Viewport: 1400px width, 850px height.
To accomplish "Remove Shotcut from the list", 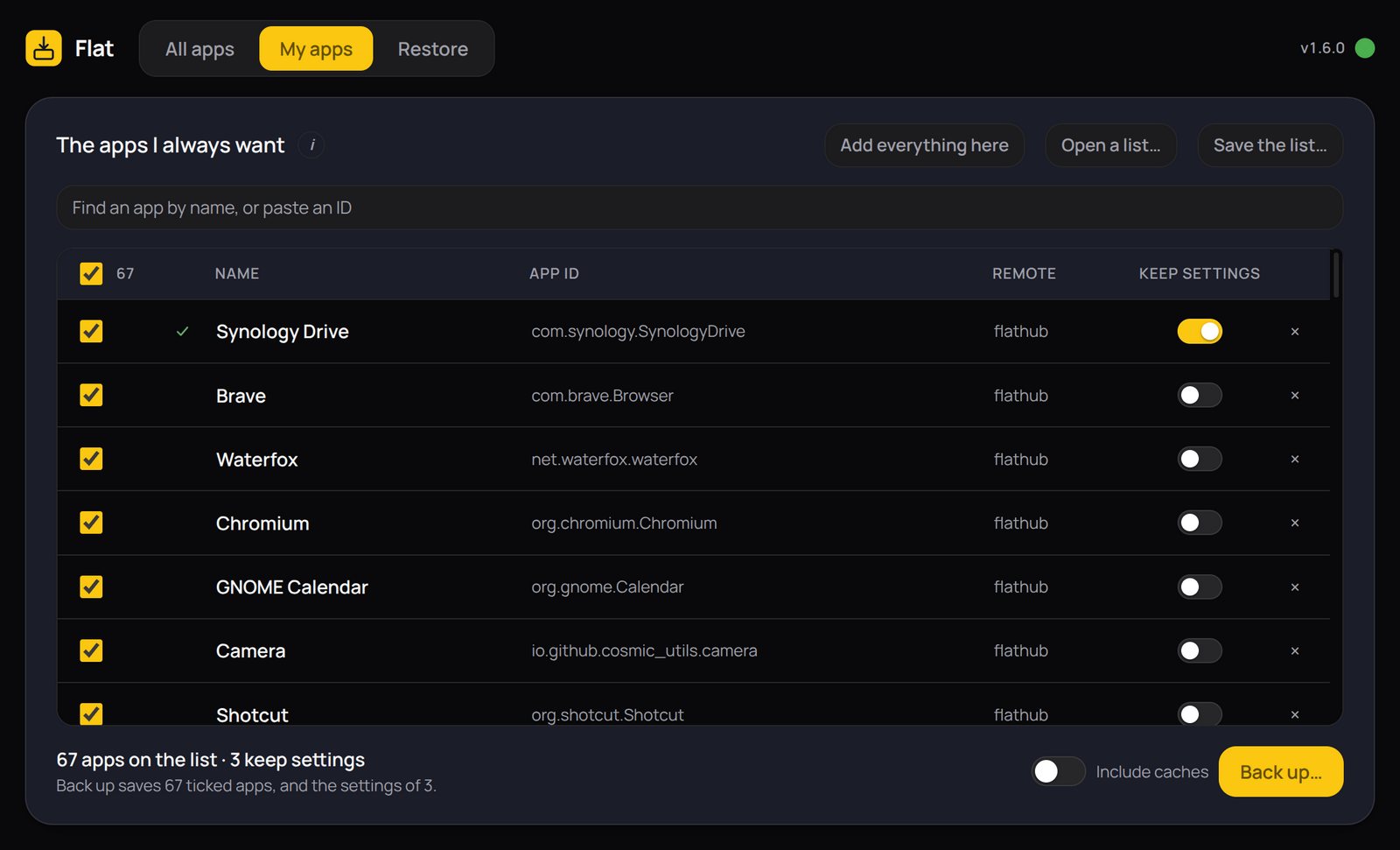I will (1295, 714).
